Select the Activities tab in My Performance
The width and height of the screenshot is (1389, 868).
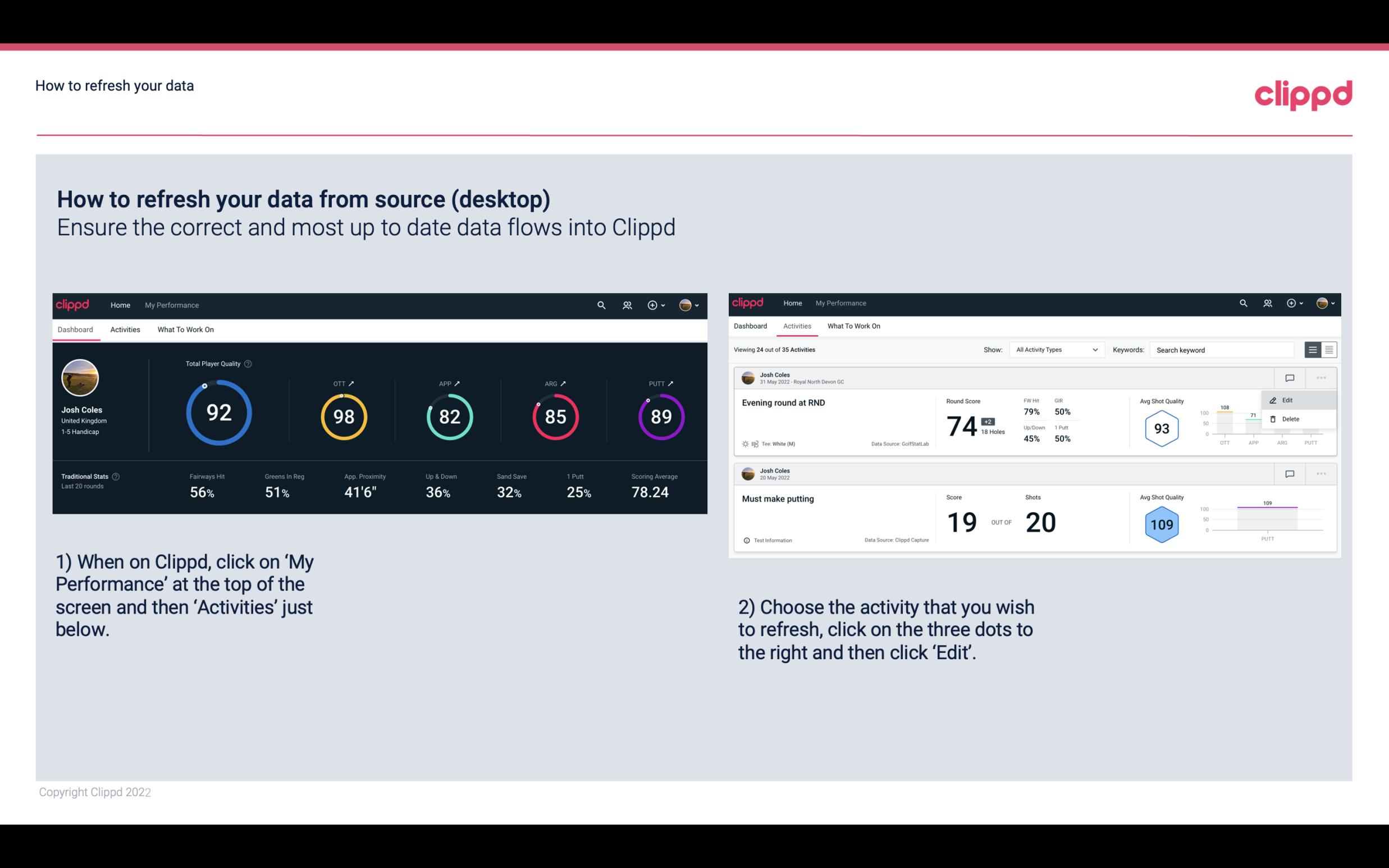pos(125,329)
